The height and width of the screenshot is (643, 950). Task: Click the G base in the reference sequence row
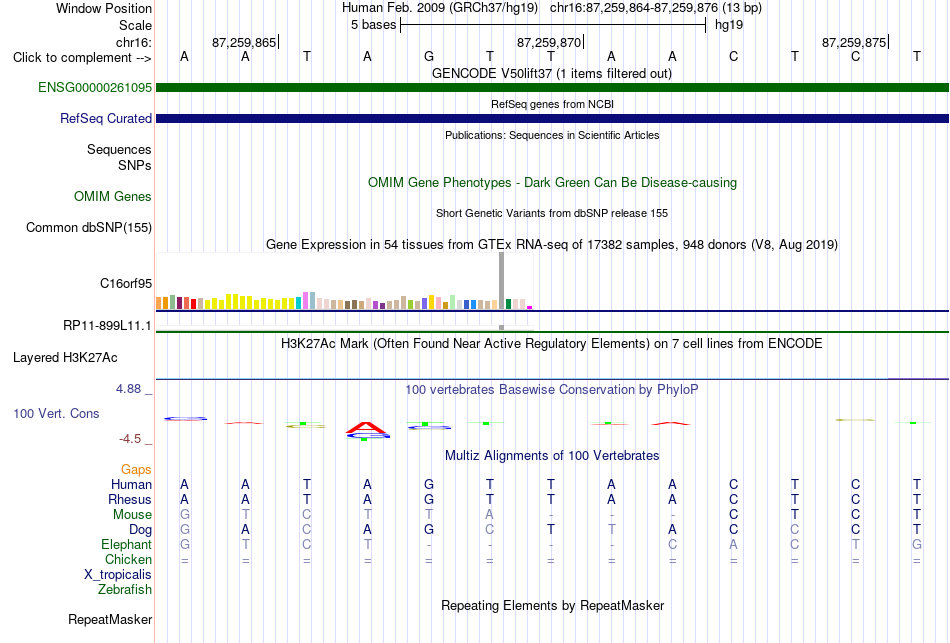(428, 56)
